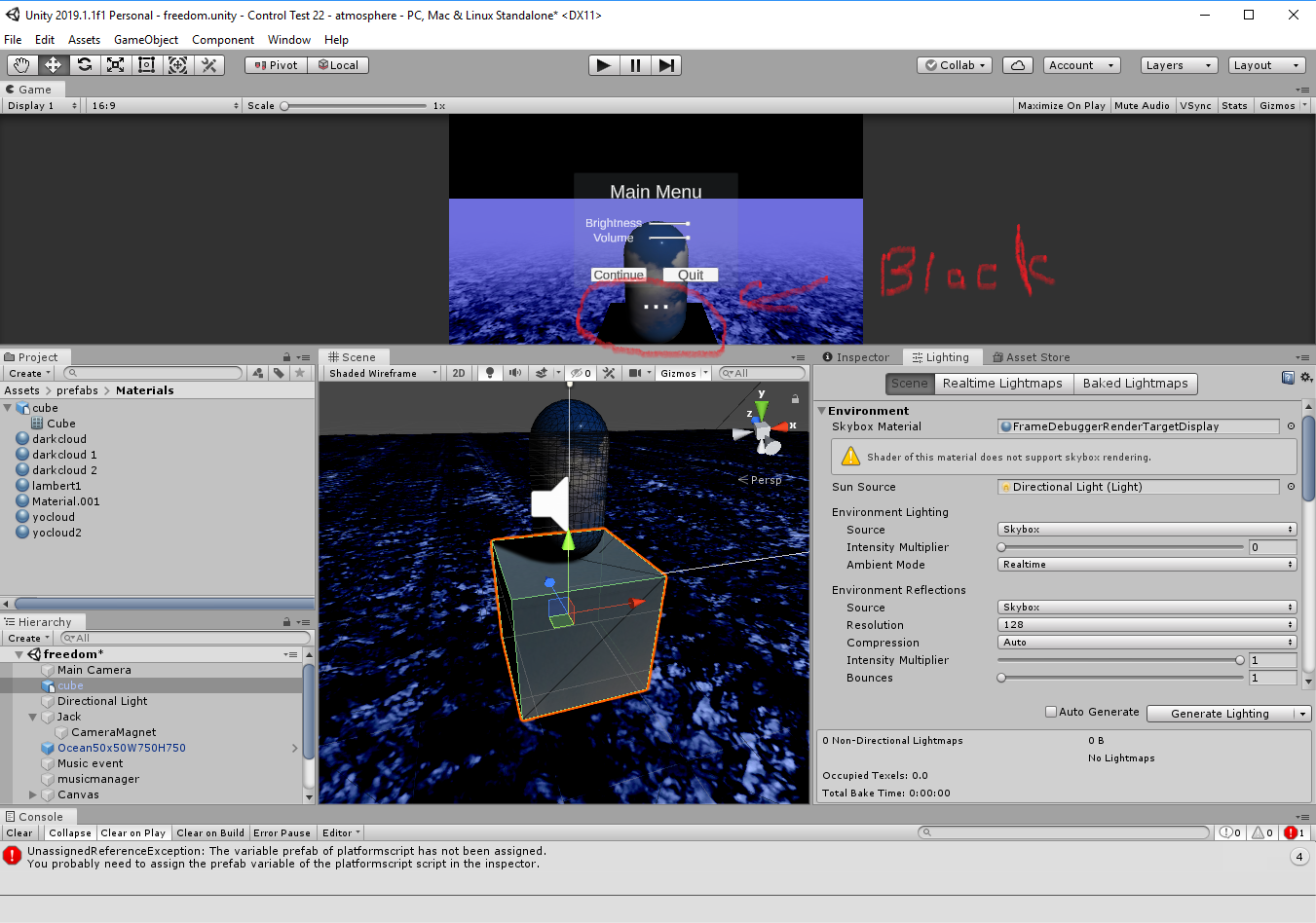This screenshot has width=1316, height=923.
Task: Open scene effects image icon
Action: [542, 373]
